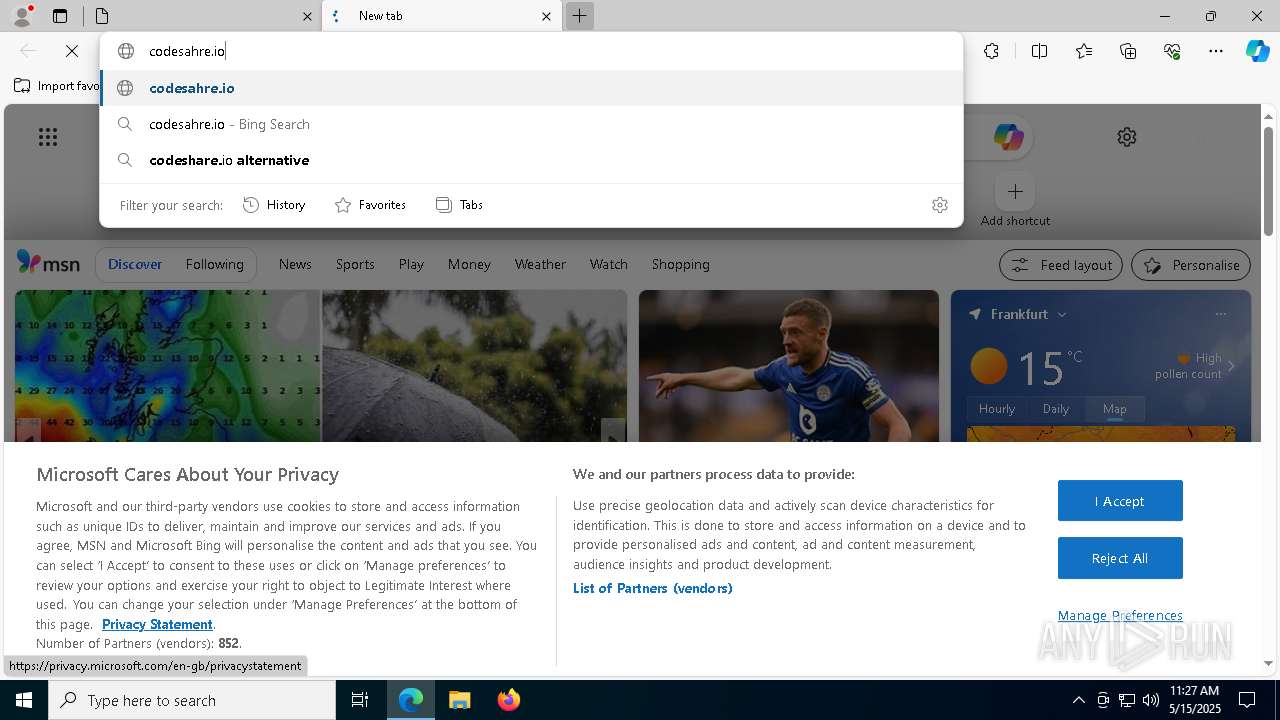Open the footballer news story thumbnail
This screenshot has height=720, width=1280.
click(789, 366)
